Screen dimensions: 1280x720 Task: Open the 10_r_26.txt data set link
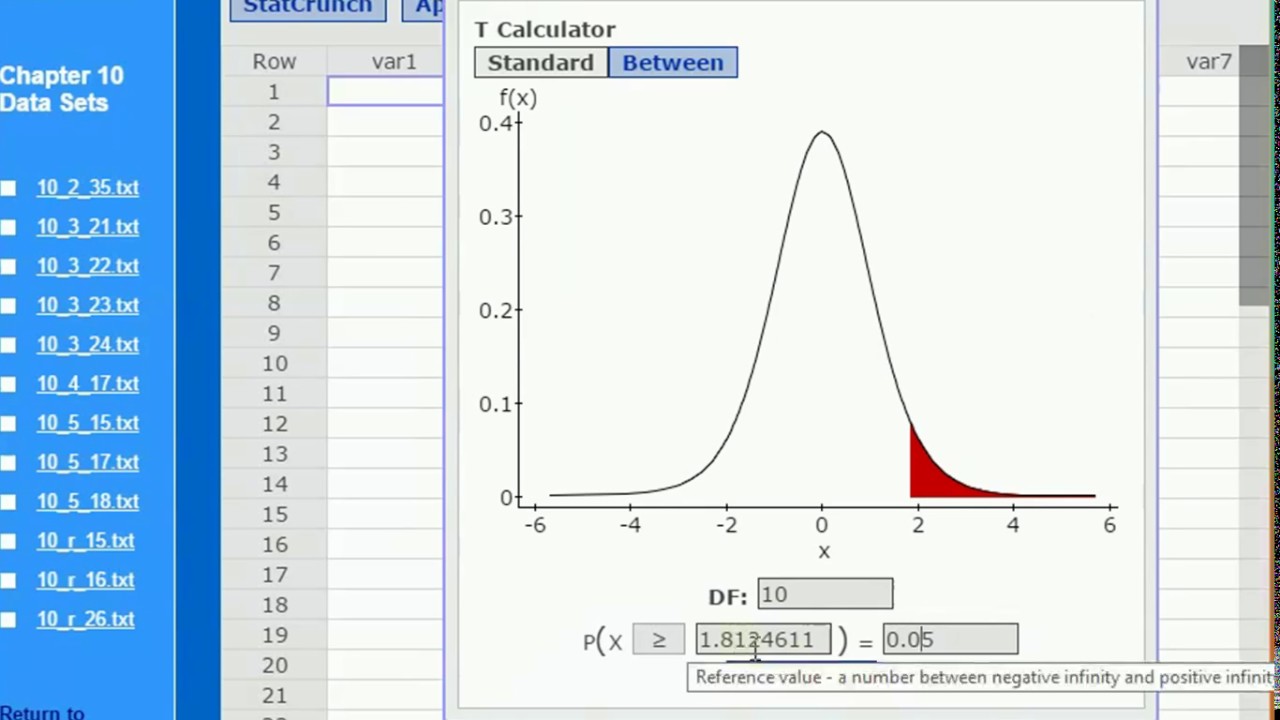point(85,619)
